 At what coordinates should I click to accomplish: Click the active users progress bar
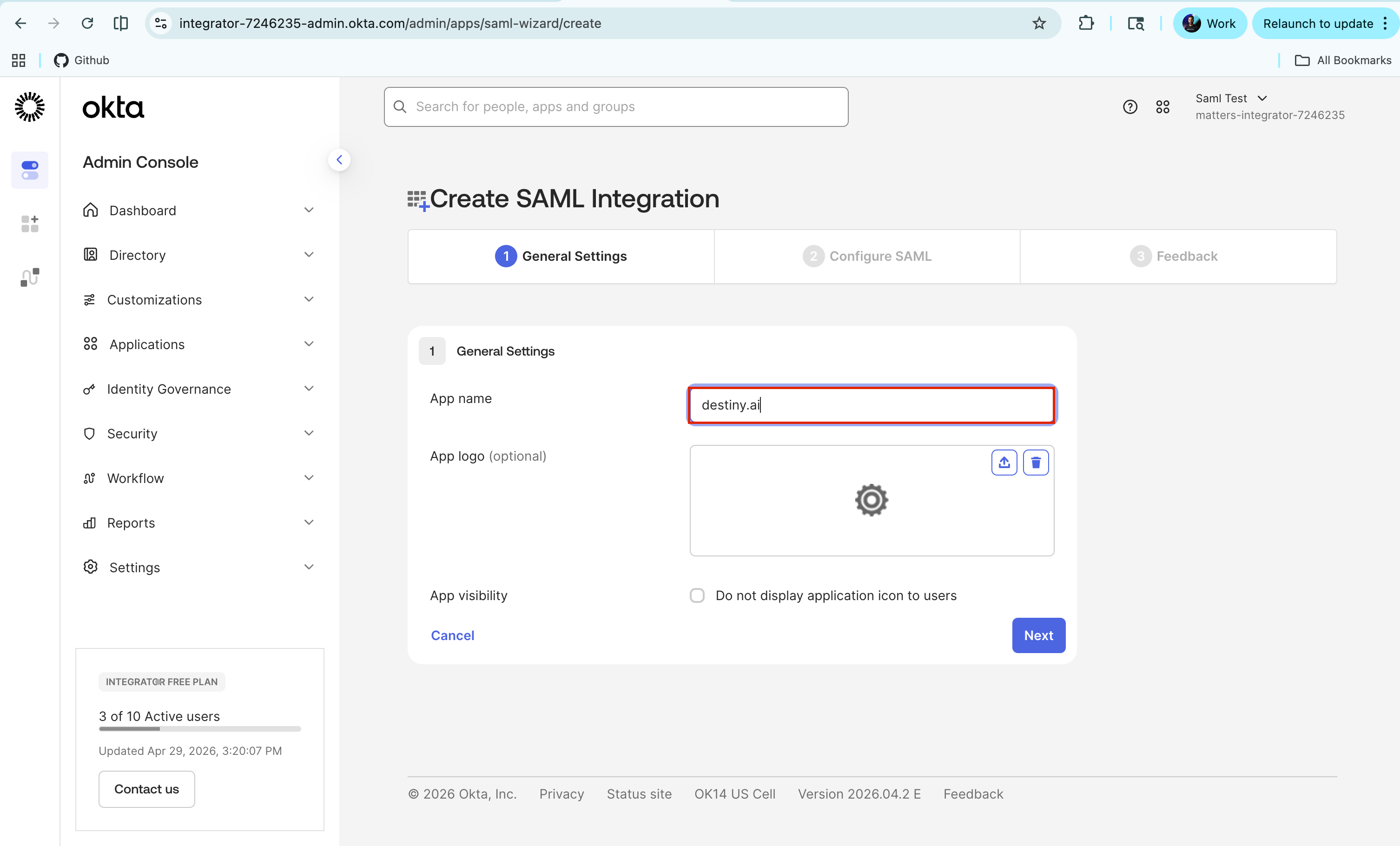pyautogui.click(x=199, y=729)
